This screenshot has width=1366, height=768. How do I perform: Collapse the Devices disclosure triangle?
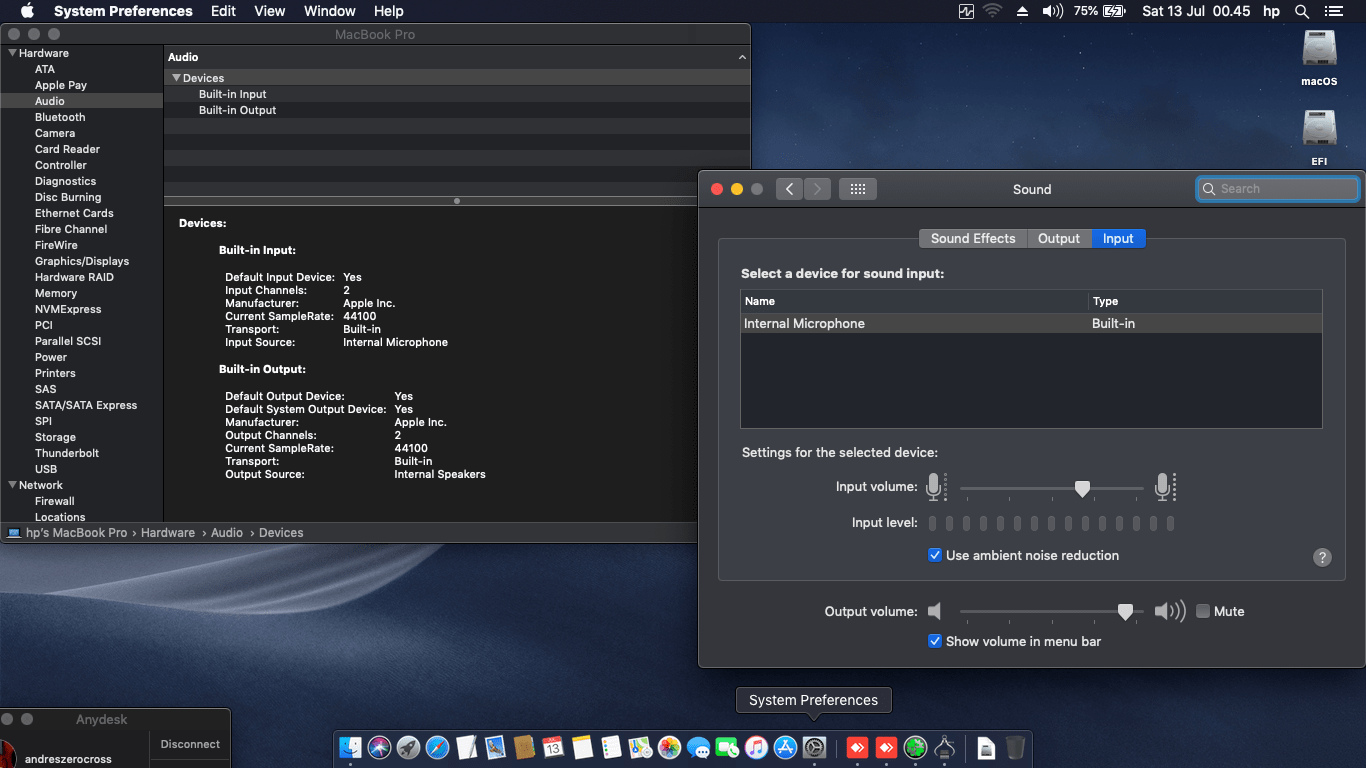[176, 77]
